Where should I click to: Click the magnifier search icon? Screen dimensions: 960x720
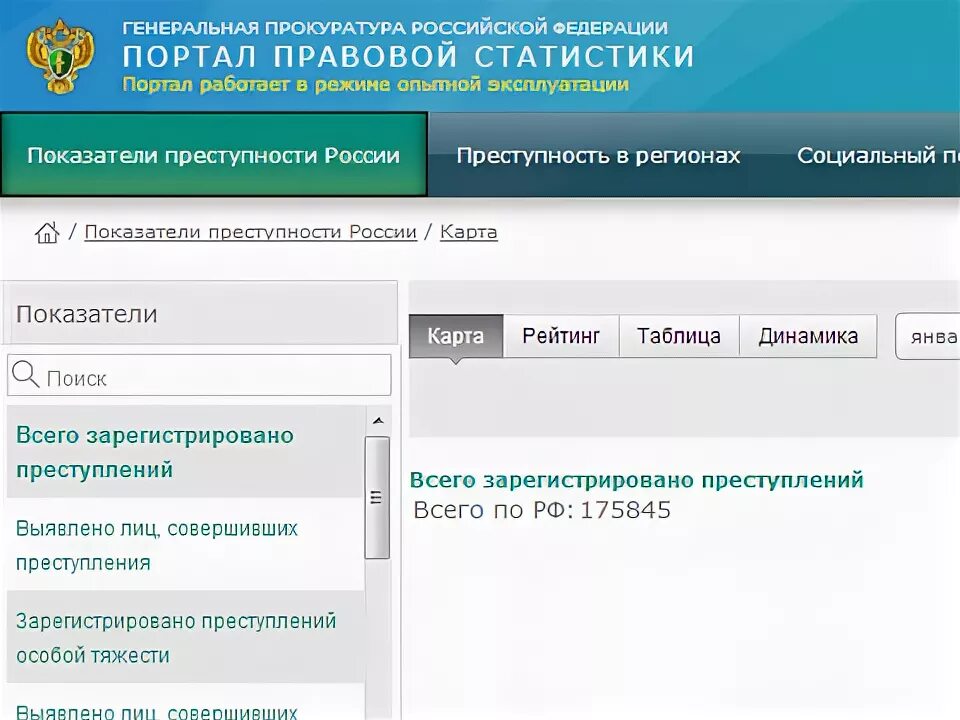click(26, 374)
